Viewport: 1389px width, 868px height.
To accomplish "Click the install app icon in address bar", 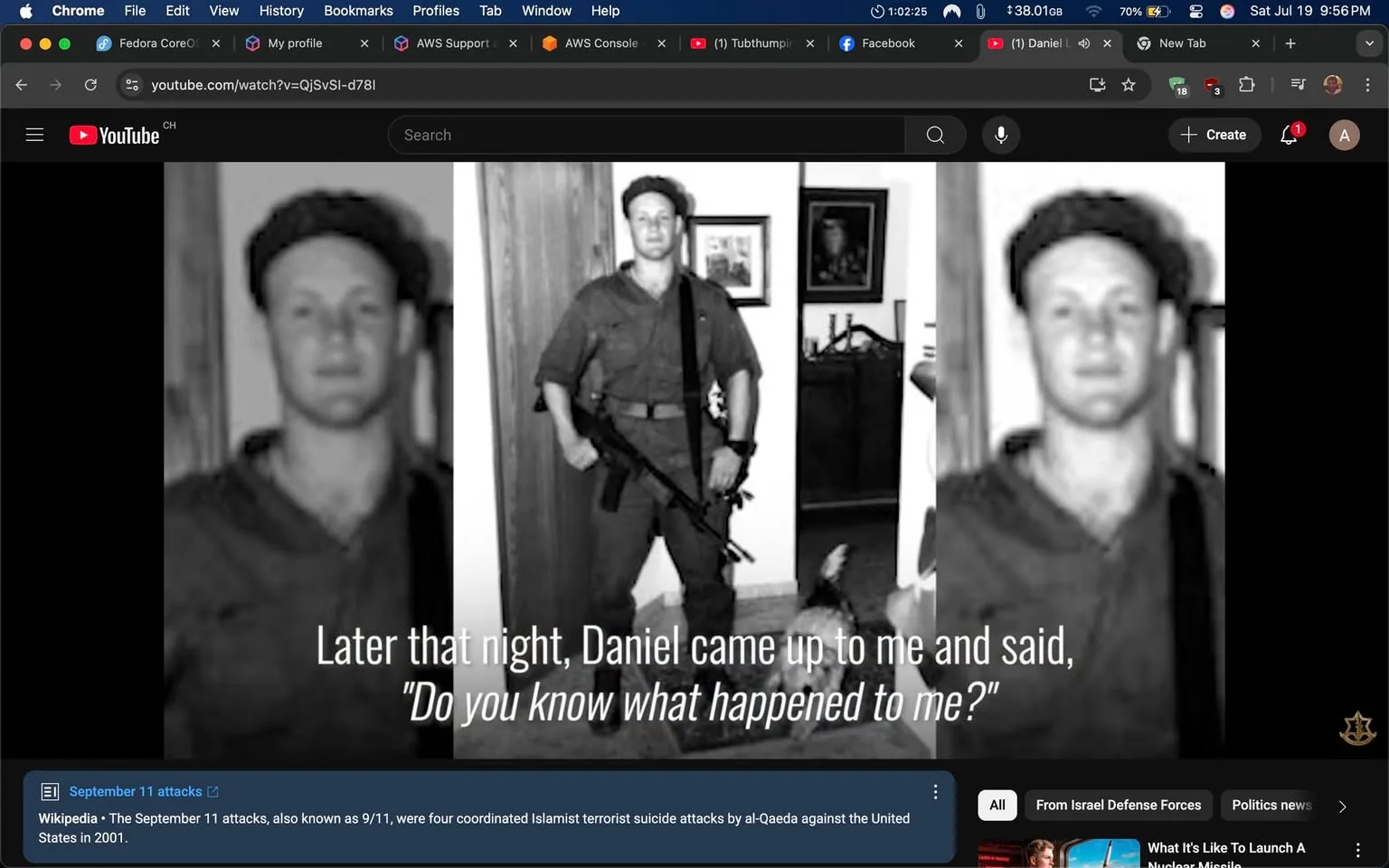I will (x=1097, y=84).
